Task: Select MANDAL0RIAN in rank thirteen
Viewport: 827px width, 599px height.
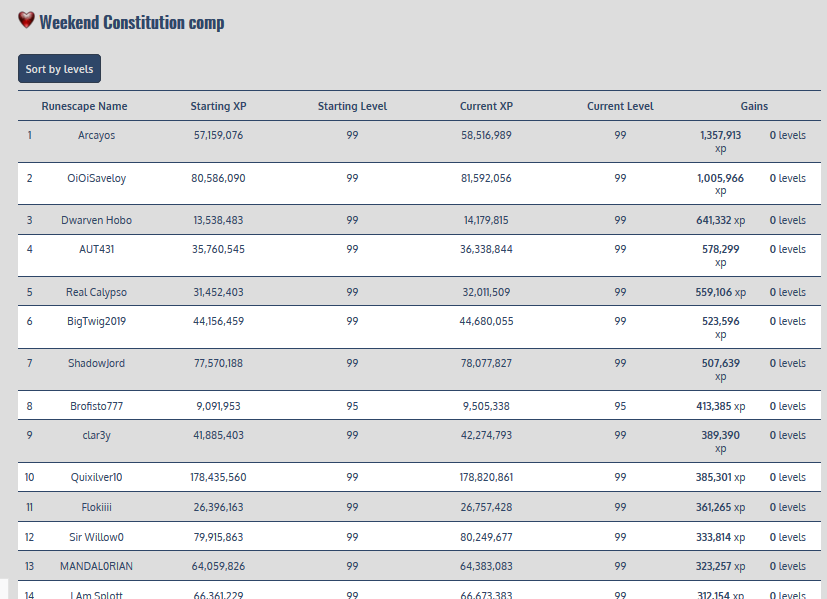Action: click(96, 566)
